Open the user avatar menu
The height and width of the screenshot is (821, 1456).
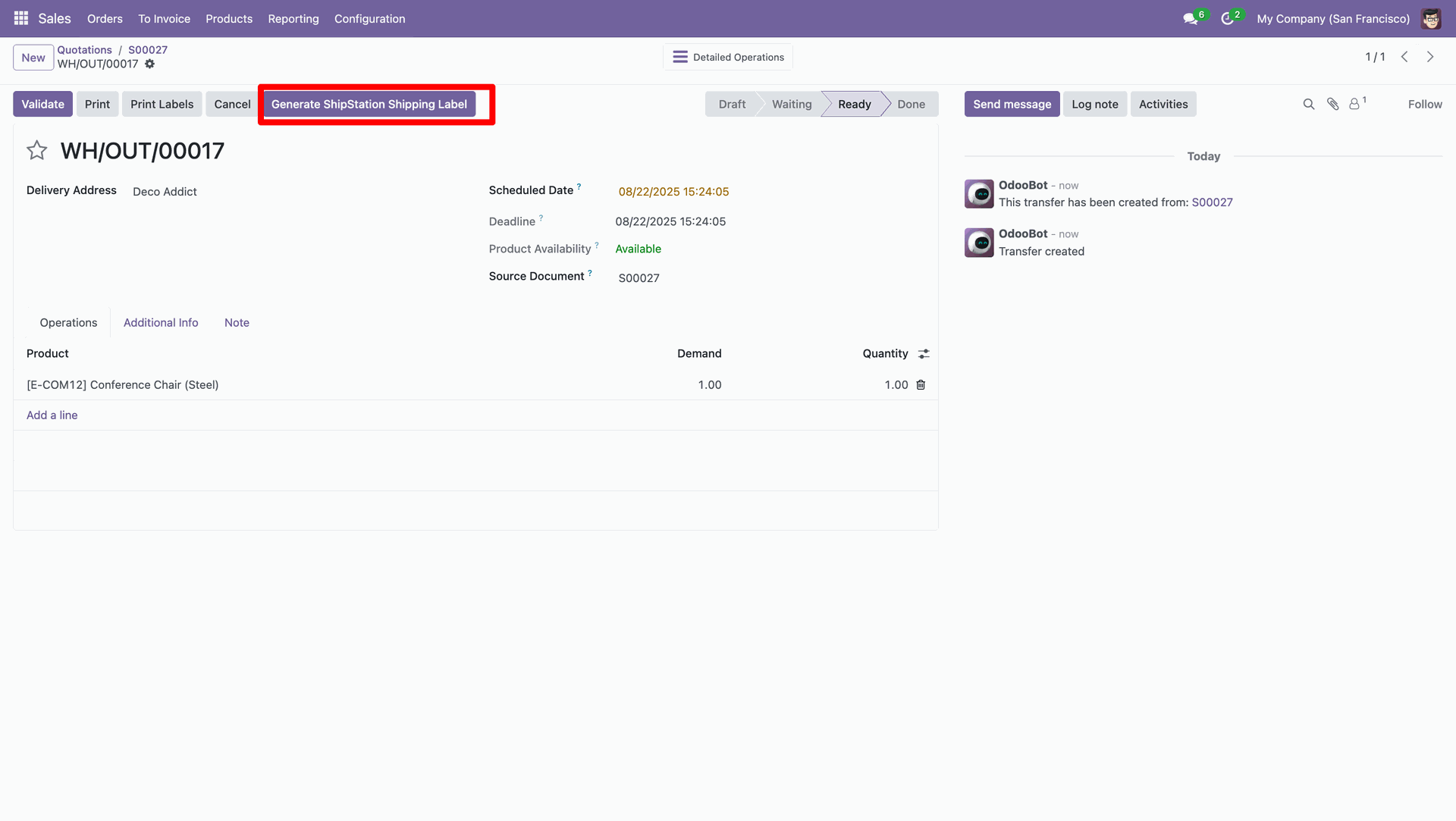[1431, 19]
